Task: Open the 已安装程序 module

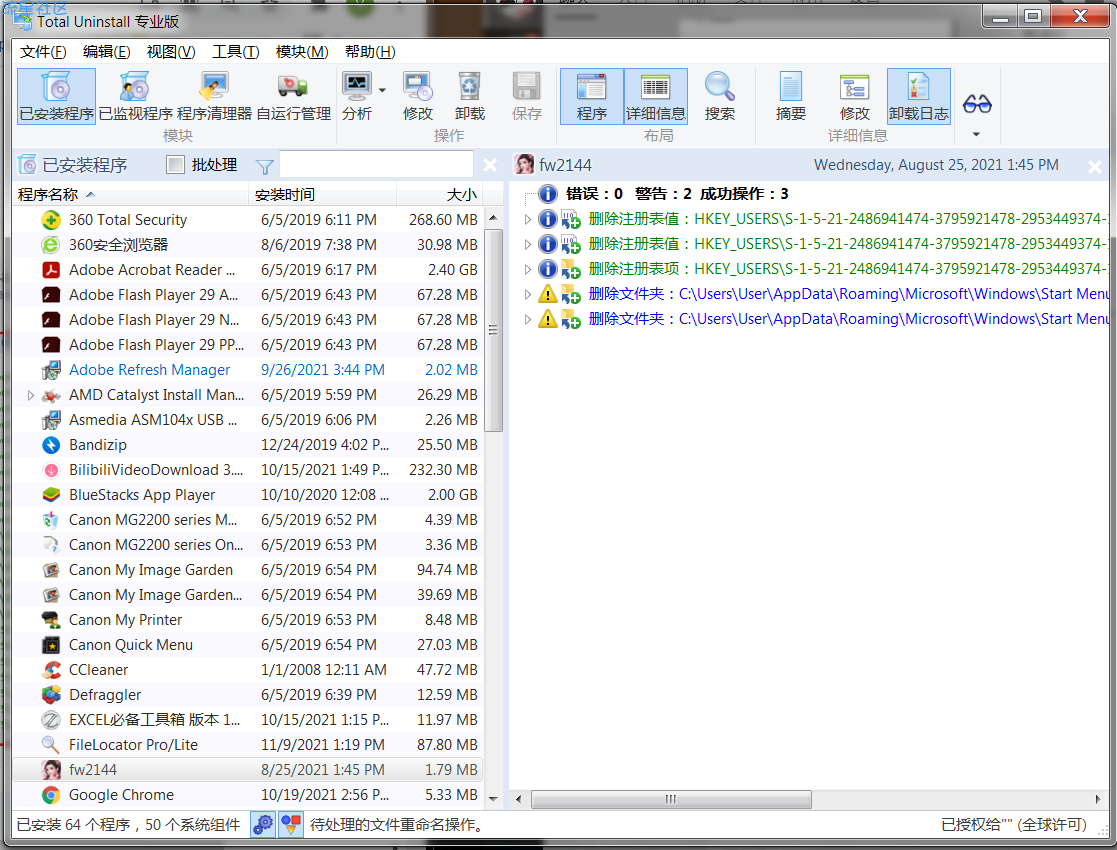Action: [56, 96]
